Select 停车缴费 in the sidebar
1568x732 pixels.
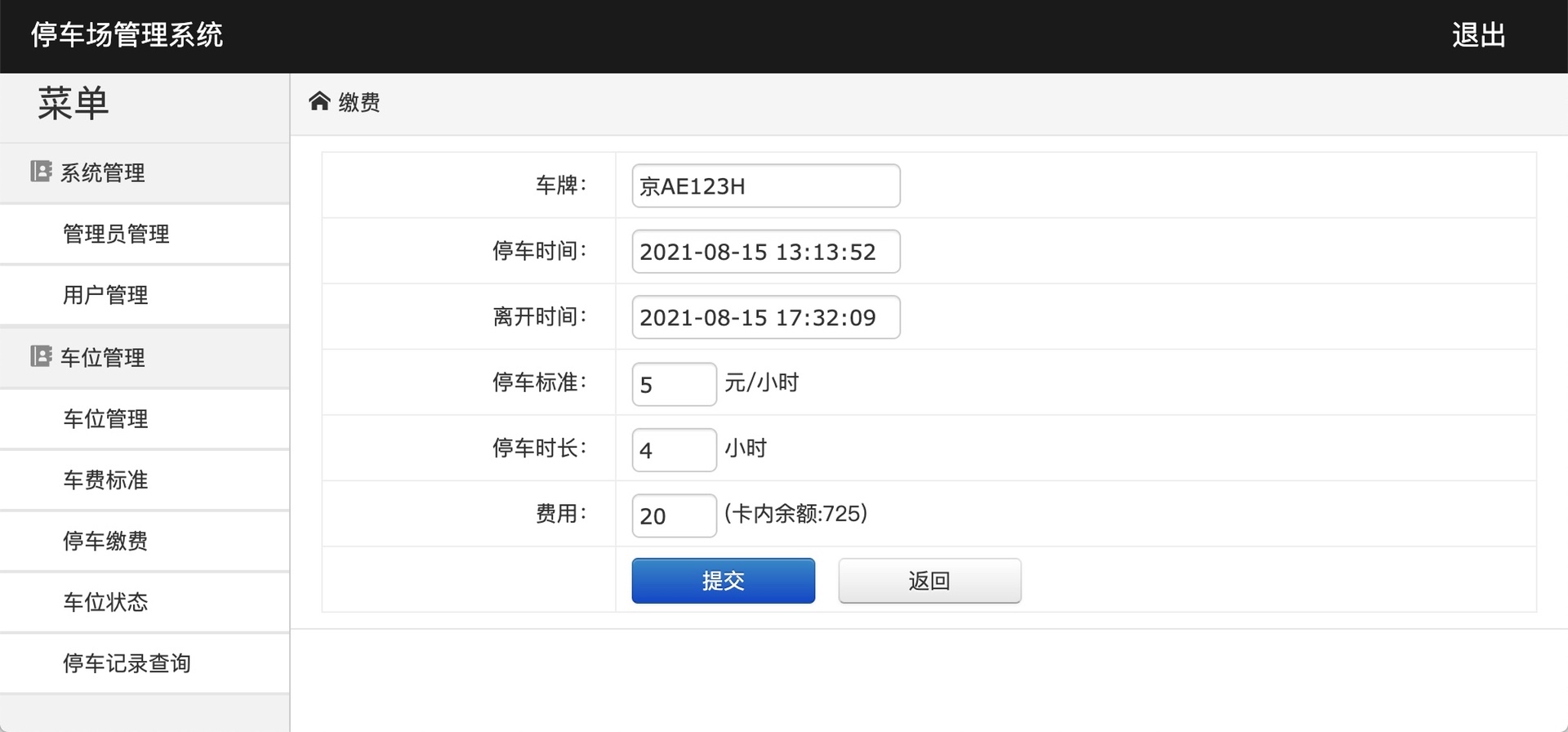click(105, 541)
